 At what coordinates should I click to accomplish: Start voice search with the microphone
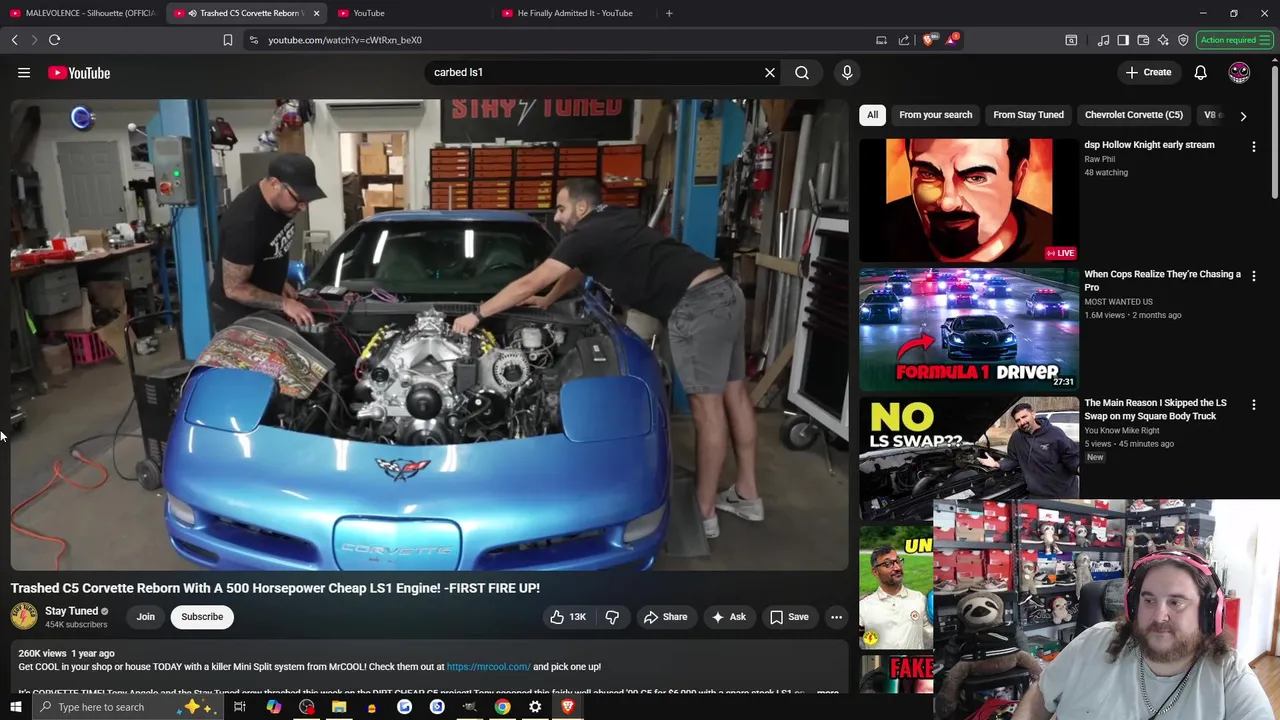point(847,72)
